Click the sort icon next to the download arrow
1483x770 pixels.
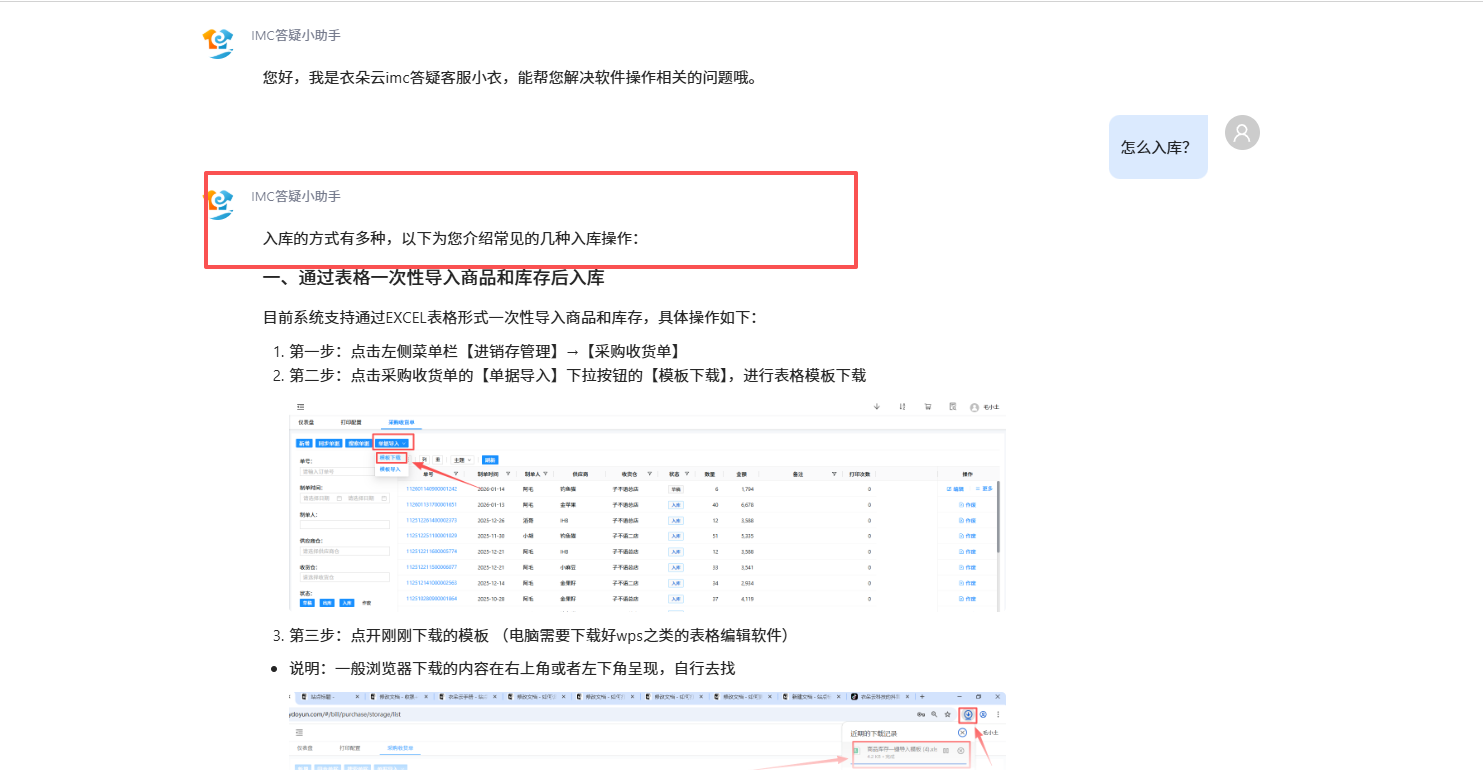point(901,406)
